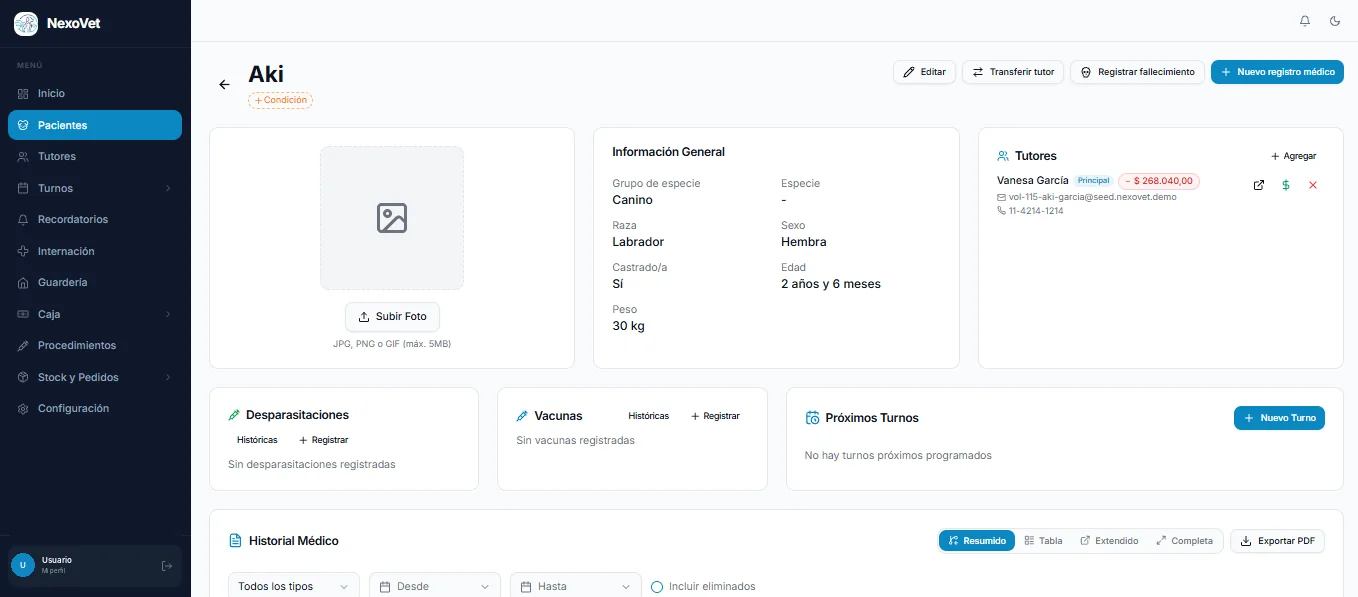Click the Próximos Turnos calendar icon
The image size is (1358, 597).
(812, 418)
